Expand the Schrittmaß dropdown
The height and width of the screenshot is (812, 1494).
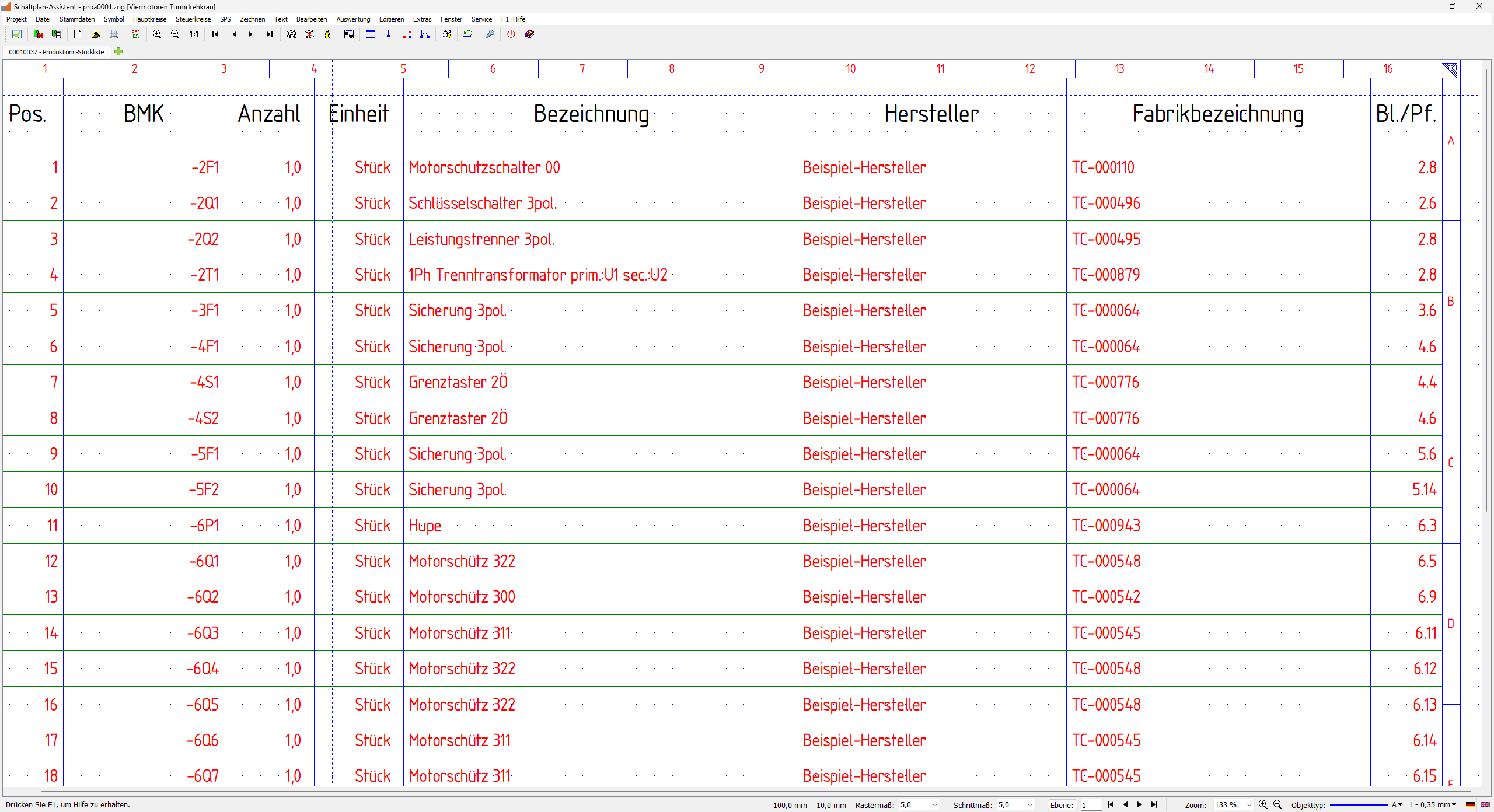click(x=1030, y=805)
